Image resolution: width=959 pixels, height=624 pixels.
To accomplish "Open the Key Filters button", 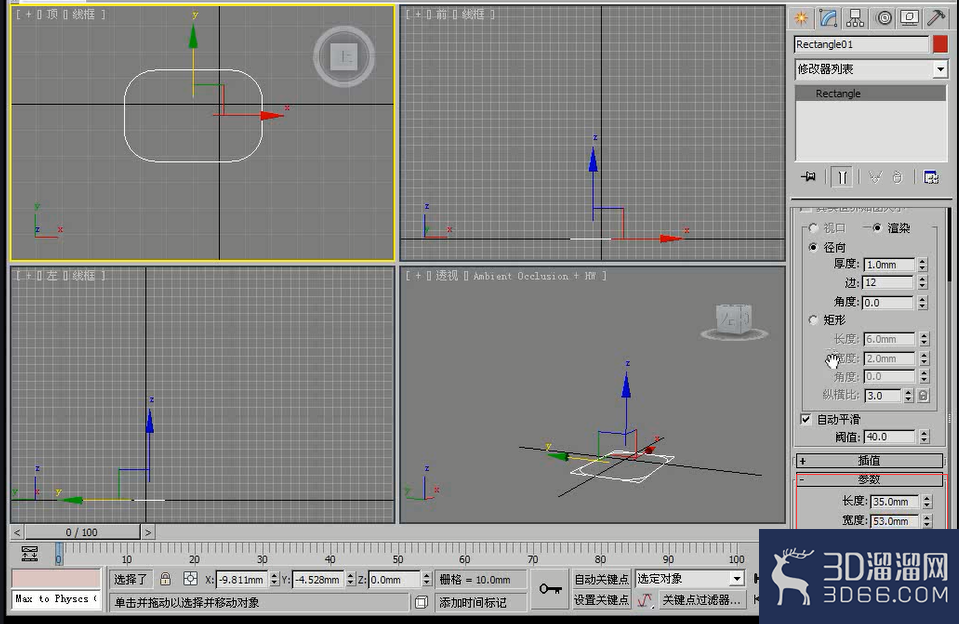I will [702, 600].
